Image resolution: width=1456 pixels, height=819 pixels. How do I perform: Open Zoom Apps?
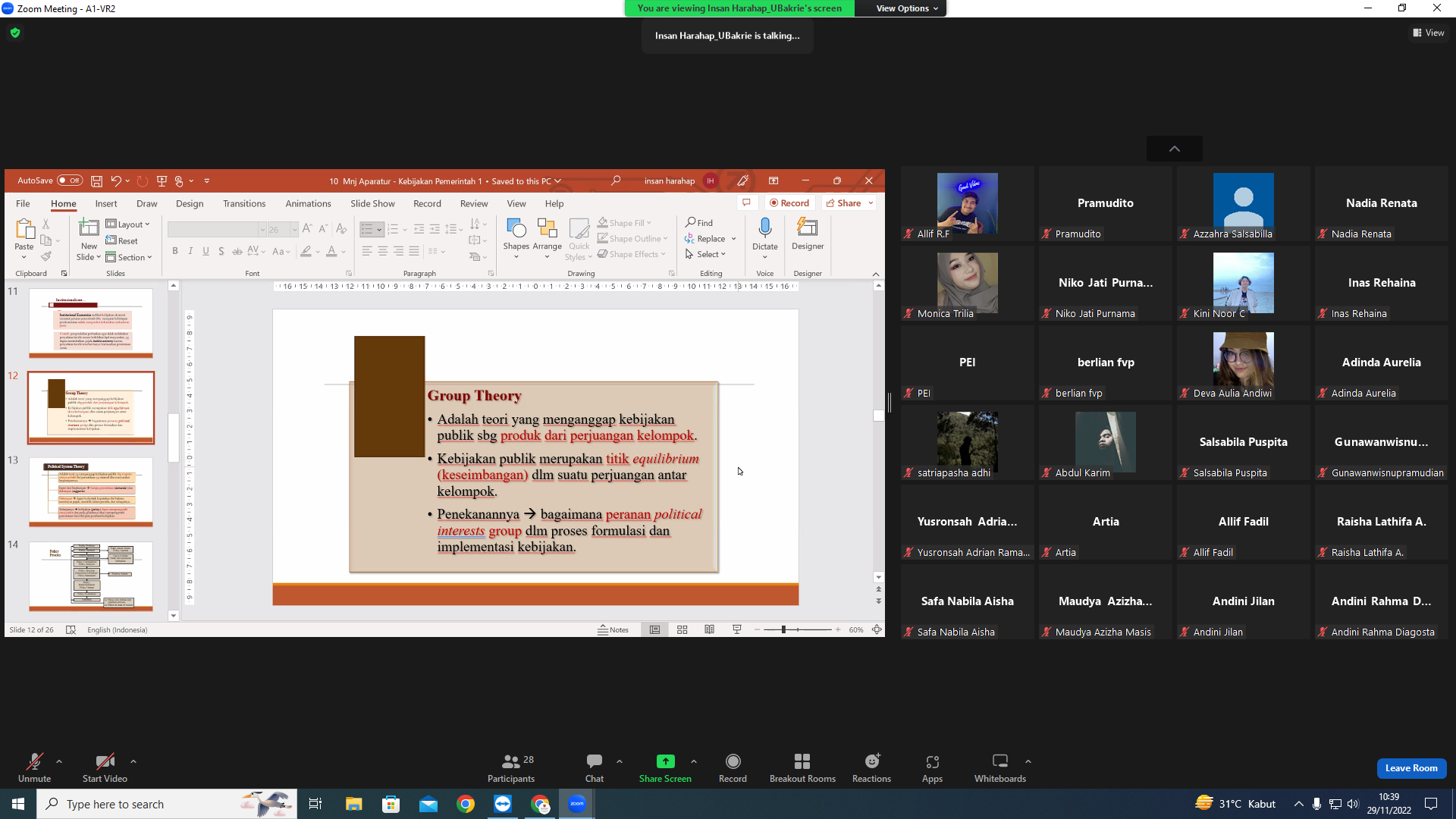[932, 767]
